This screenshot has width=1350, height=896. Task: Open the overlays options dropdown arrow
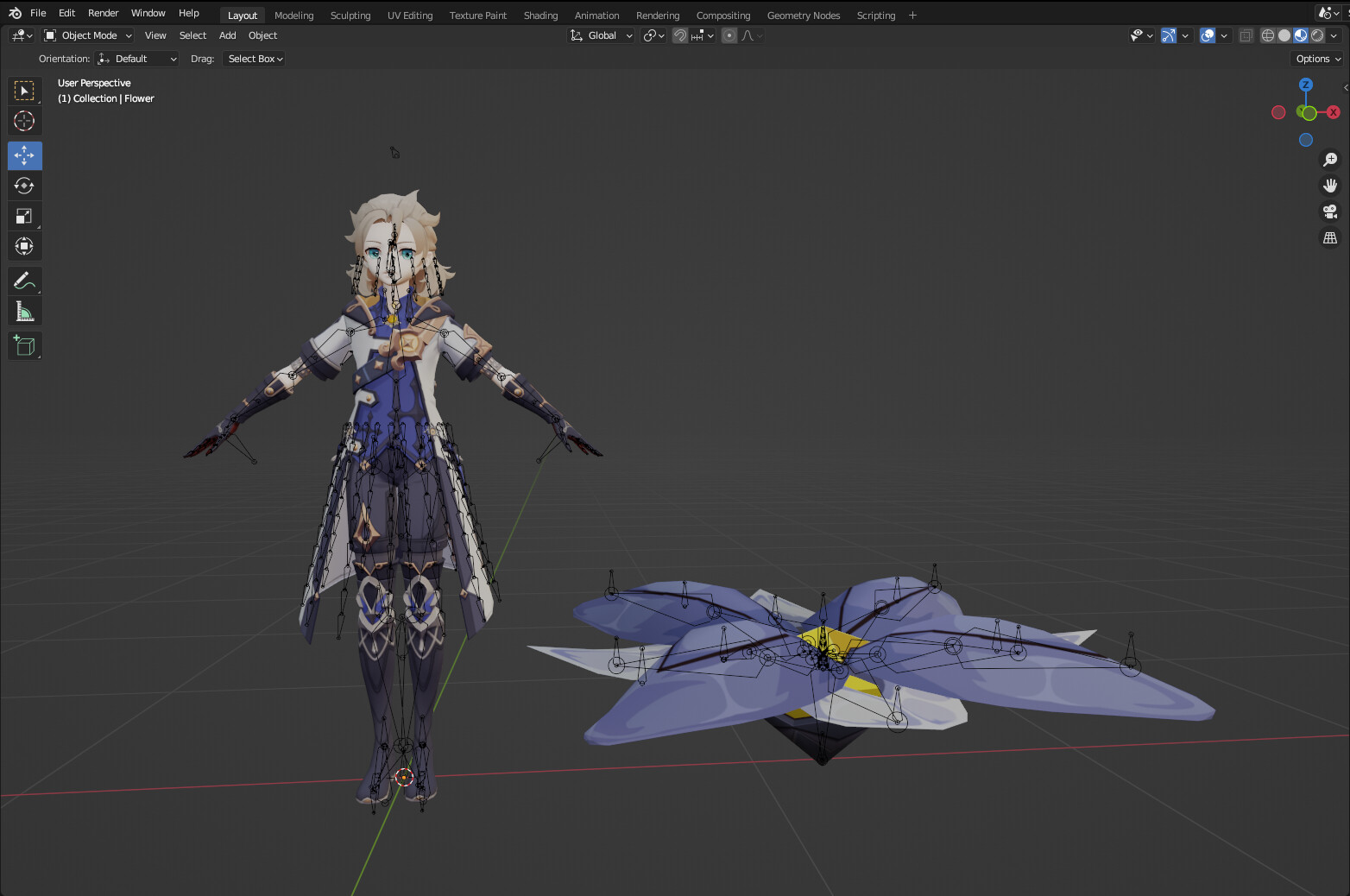(x=1224, y=35)
